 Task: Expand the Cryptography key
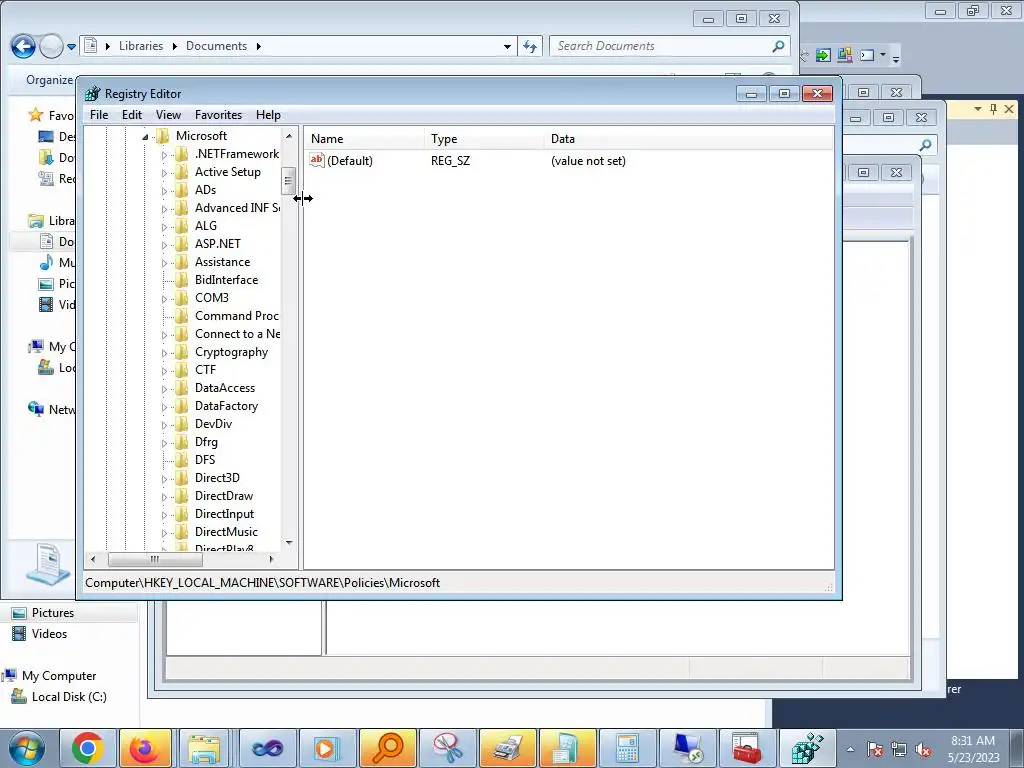coord(164,353)
